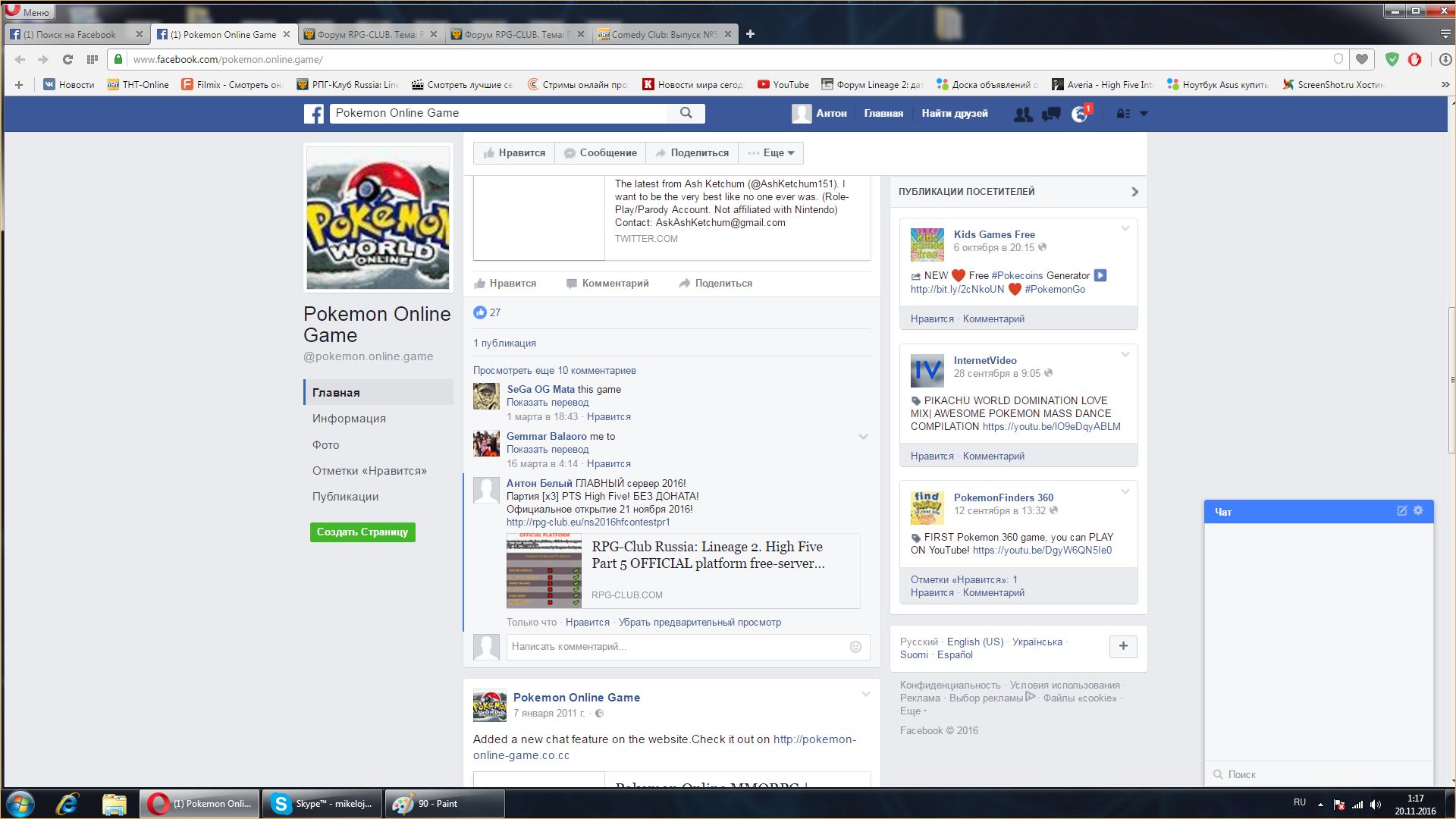Toggle Нравится like on page header
The height and width of the screenshot is (819, 1456).
click(x=514, y=153)
